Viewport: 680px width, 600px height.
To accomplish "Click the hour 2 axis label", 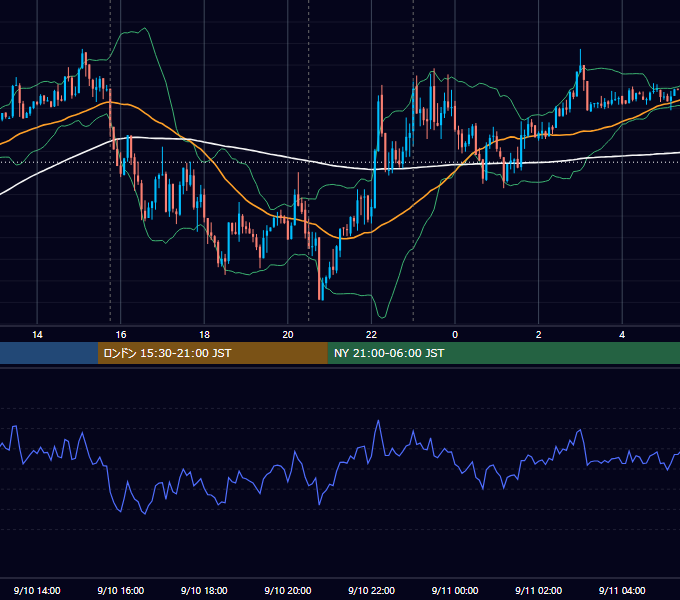I will tap(538, 335).
